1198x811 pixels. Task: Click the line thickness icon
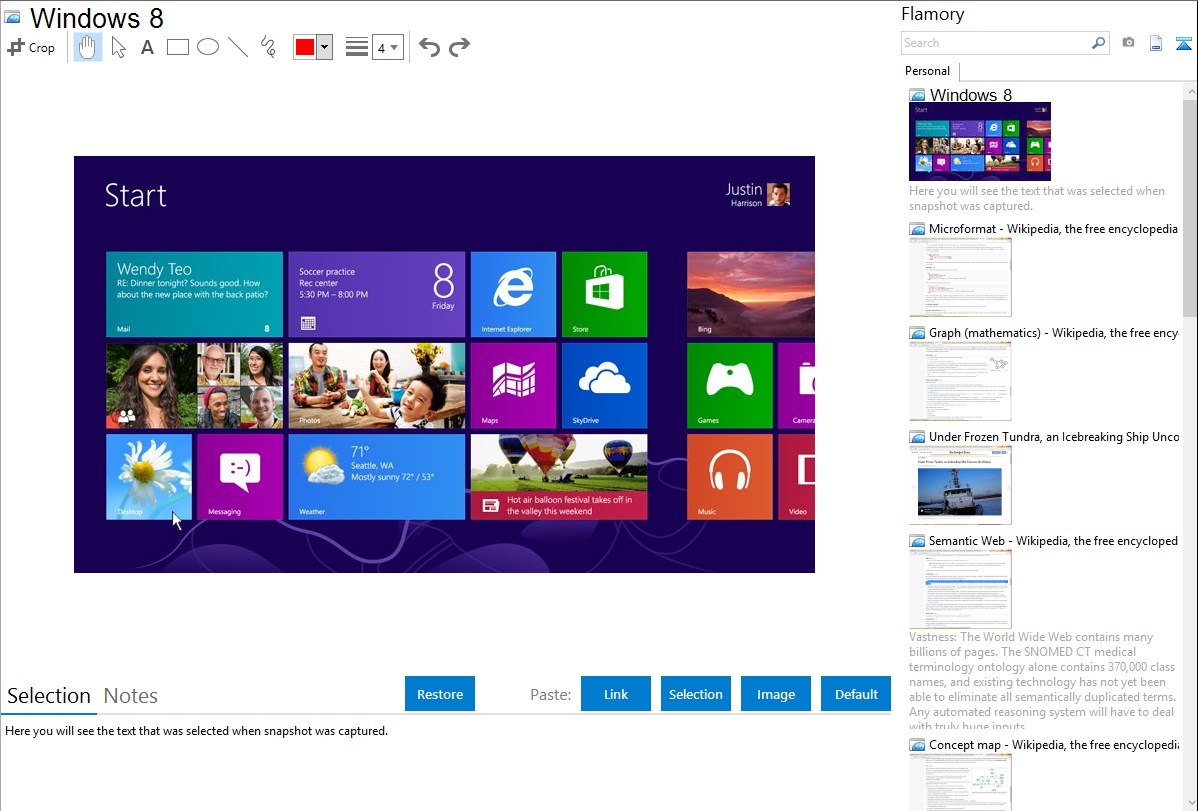(357, 47)
